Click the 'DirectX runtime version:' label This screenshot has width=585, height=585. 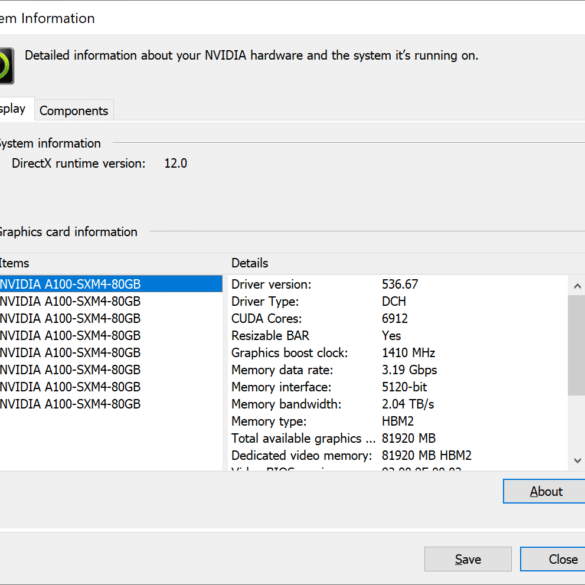(x=78, y=163)
